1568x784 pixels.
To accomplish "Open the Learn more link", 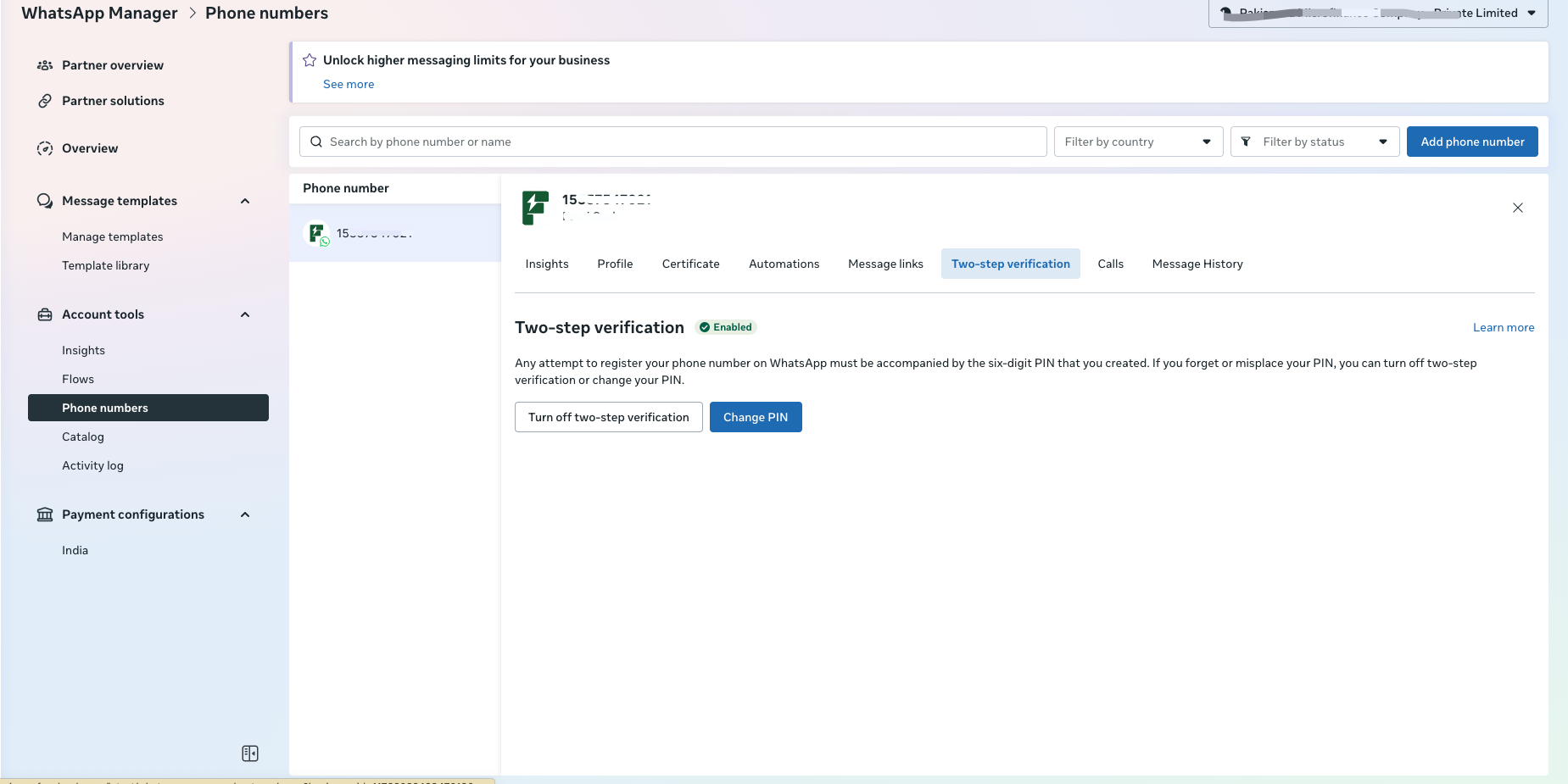I will (x=1503, y=327).
